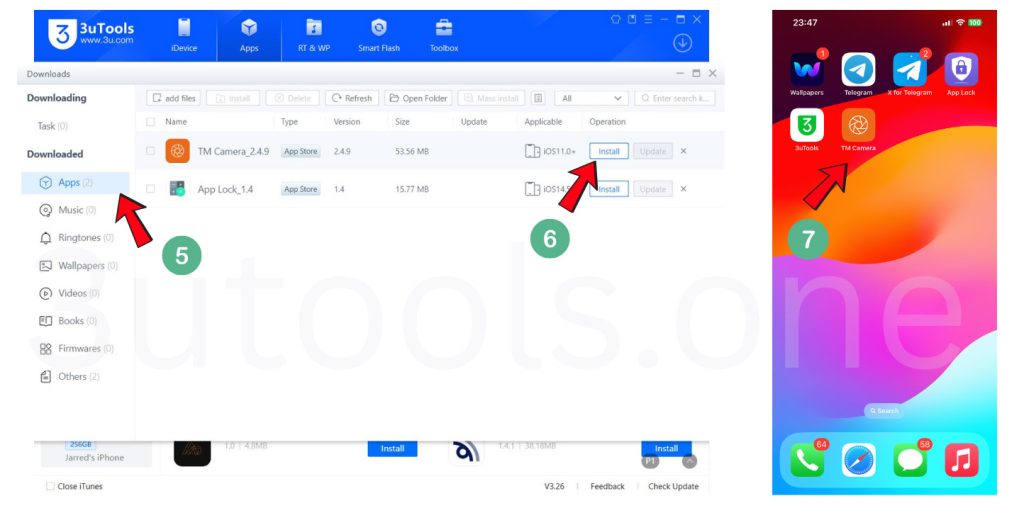This screenshot has width=1024, height=513.
Task: Click the add files button
Action: 174,98
